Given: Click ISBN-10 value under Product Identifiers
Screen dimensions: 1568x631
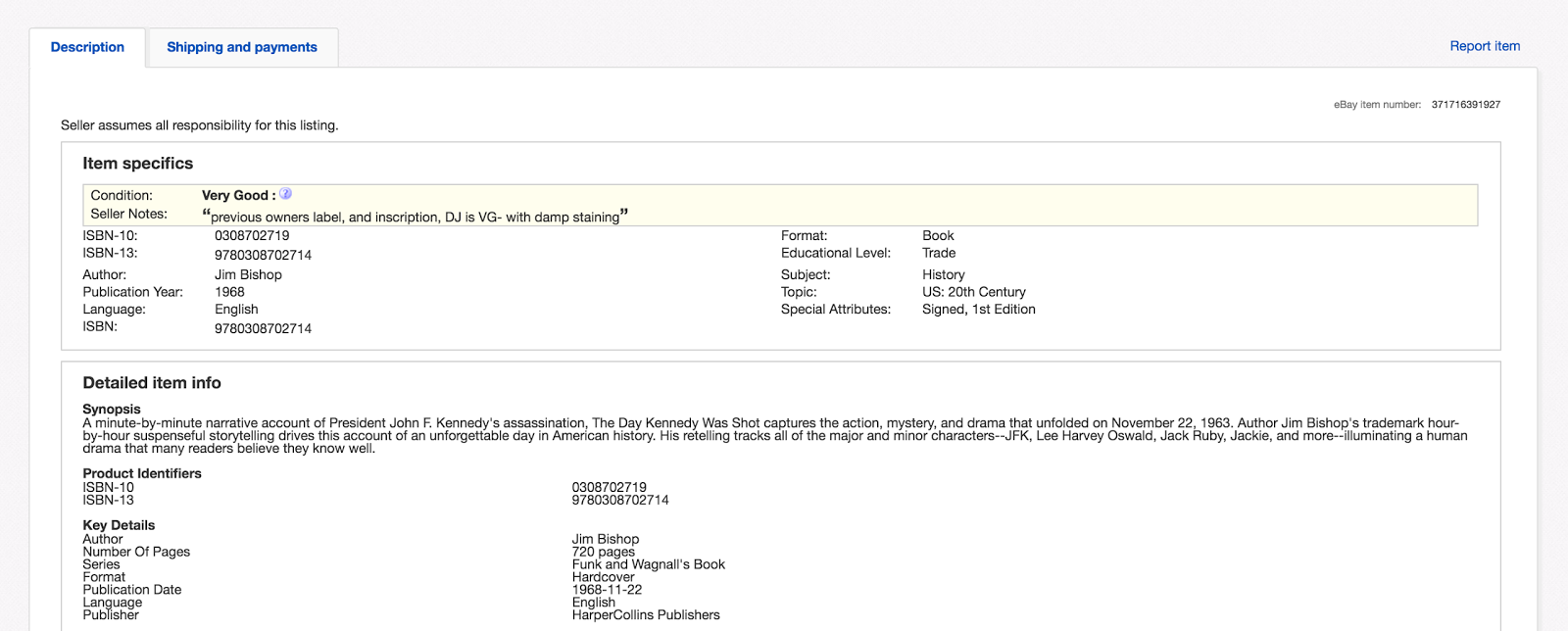Looking at the screenshot, I should click(610, 487).
